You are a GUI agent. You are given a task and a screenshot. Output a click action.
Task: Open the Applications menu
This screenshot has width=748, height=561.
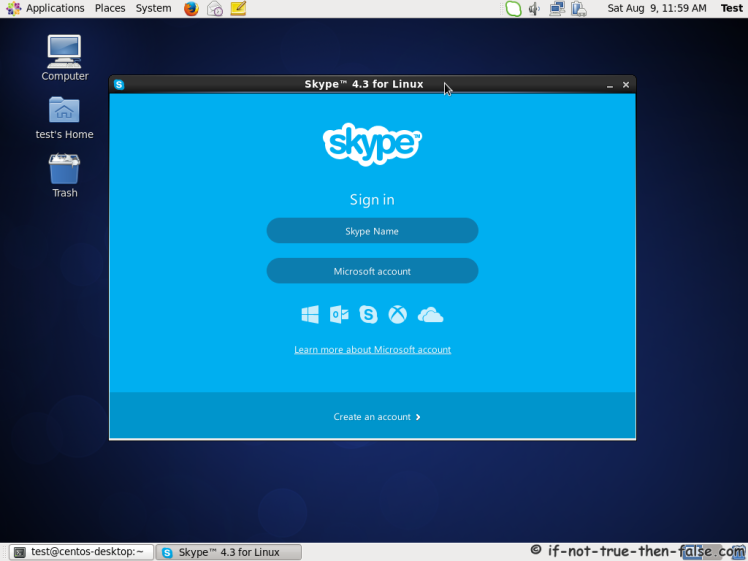coord(55,8)
